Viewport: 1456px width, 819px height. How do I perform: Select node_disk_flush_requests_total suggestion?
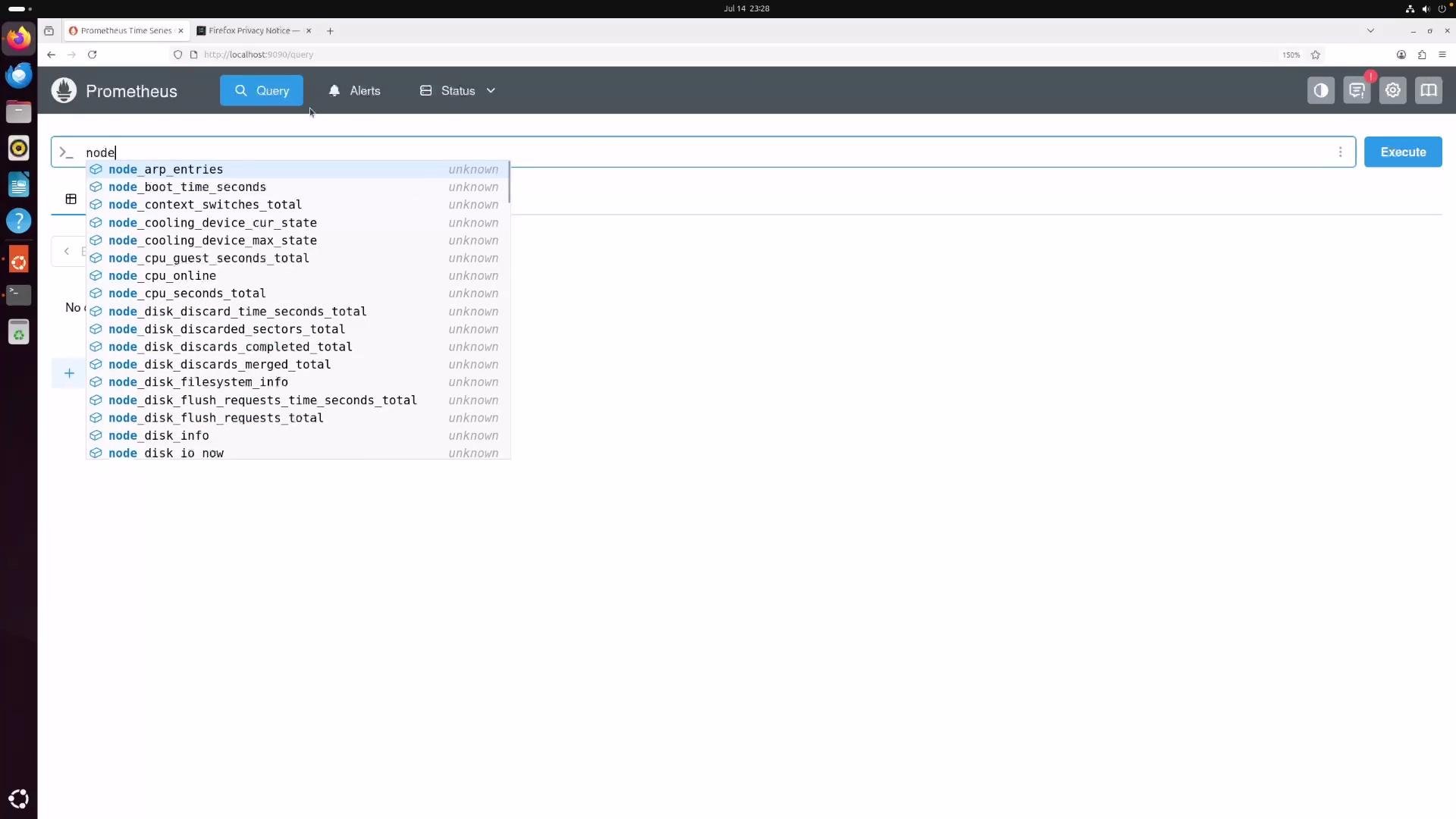[x=297, y=418]
